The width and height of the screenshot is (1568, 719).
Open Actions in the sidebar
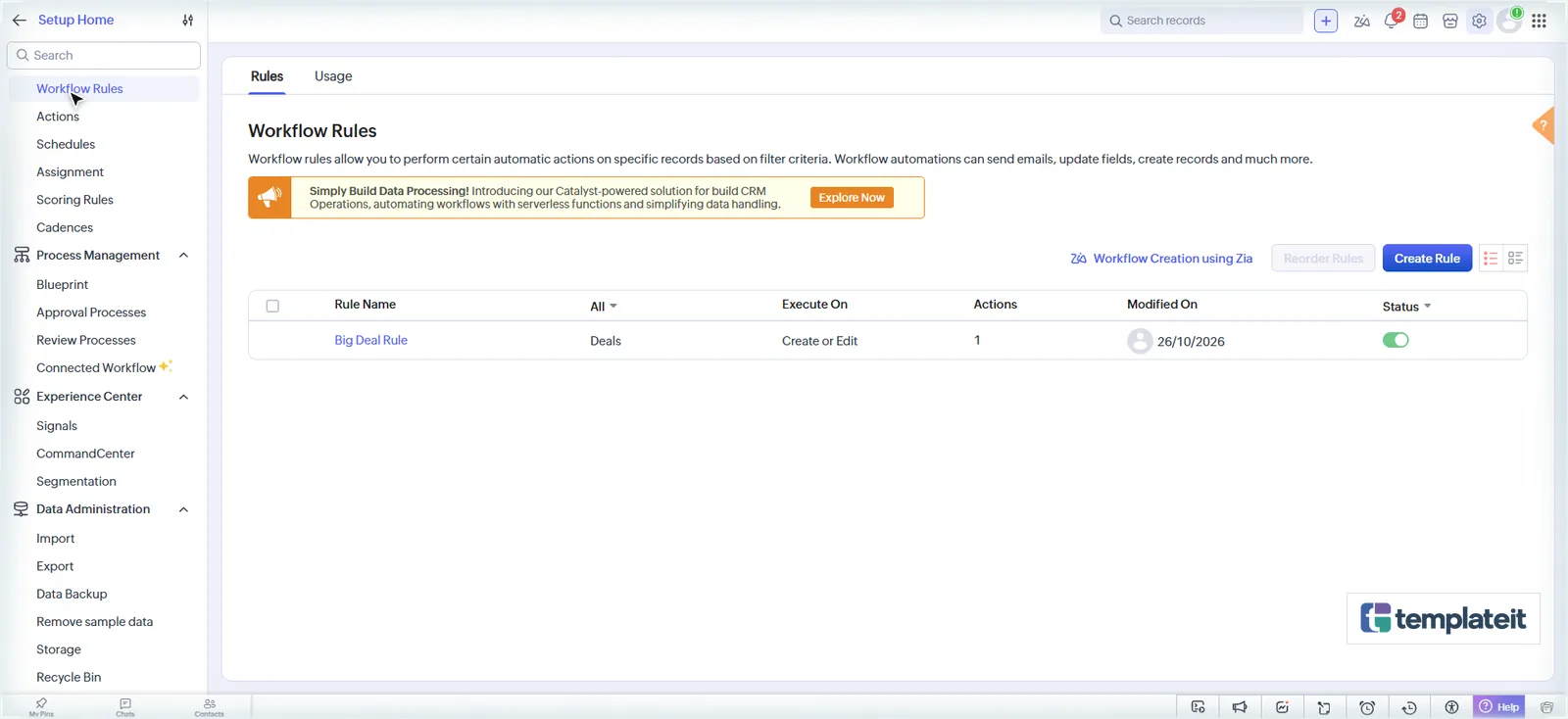[58, 117]
